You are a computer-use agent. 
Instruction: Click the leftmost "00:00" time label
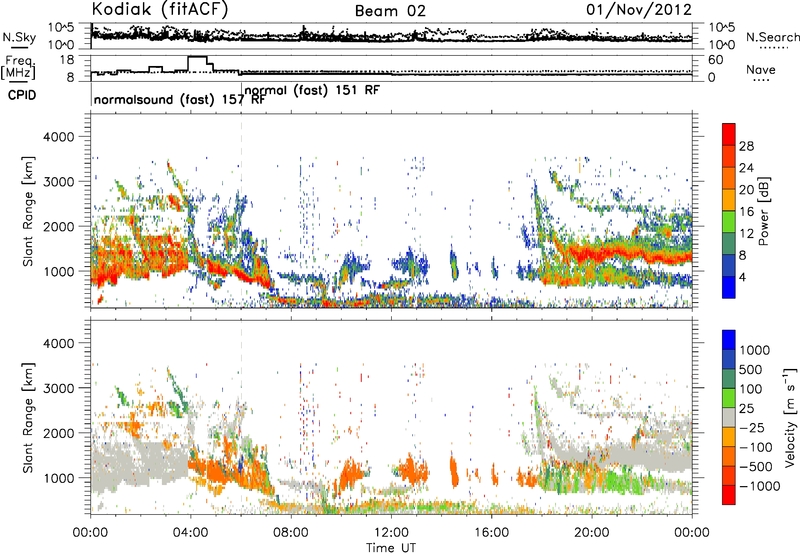(90, 533)
